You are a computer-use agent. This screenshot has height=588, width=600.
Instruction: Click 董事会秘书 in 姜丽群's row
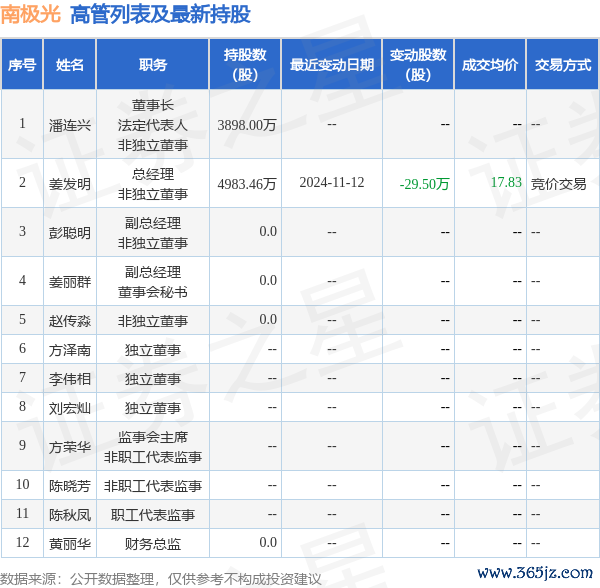click(153, 292)
